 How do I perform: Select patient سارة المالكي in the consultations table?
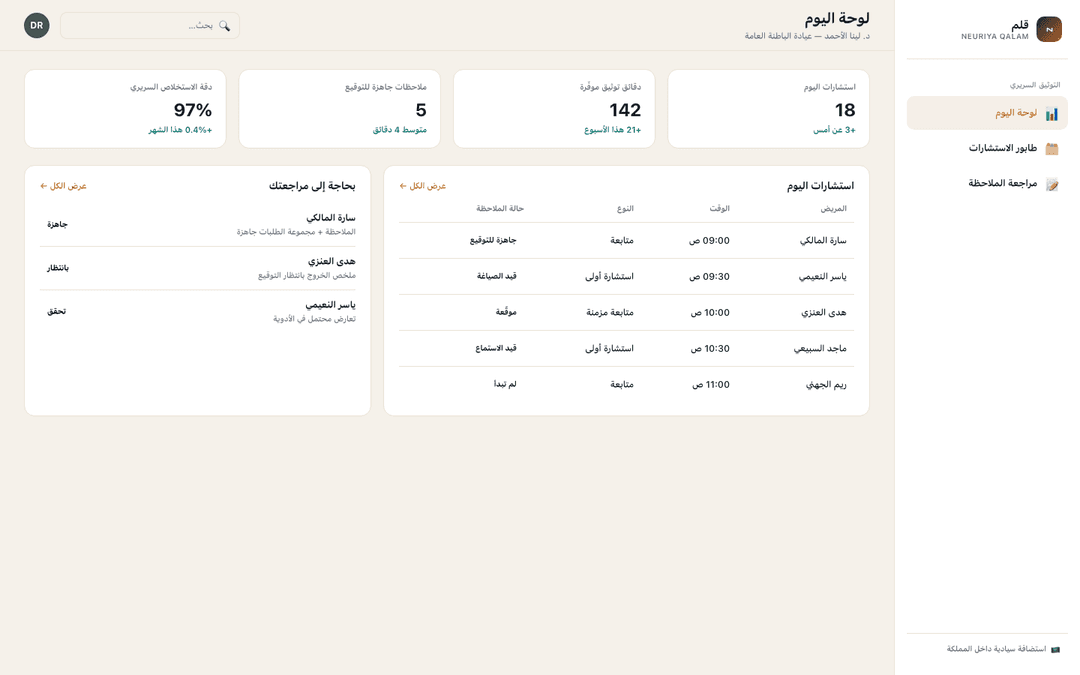click(x=822, y=240)
